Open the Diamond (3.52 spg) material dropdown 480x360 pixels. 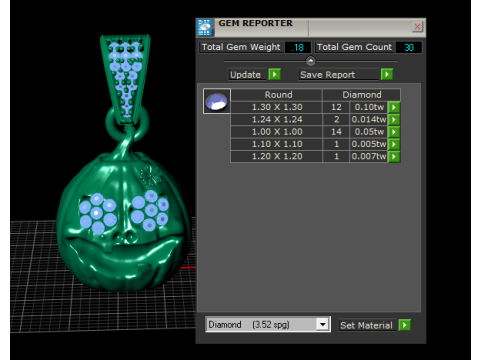point(268,324)
